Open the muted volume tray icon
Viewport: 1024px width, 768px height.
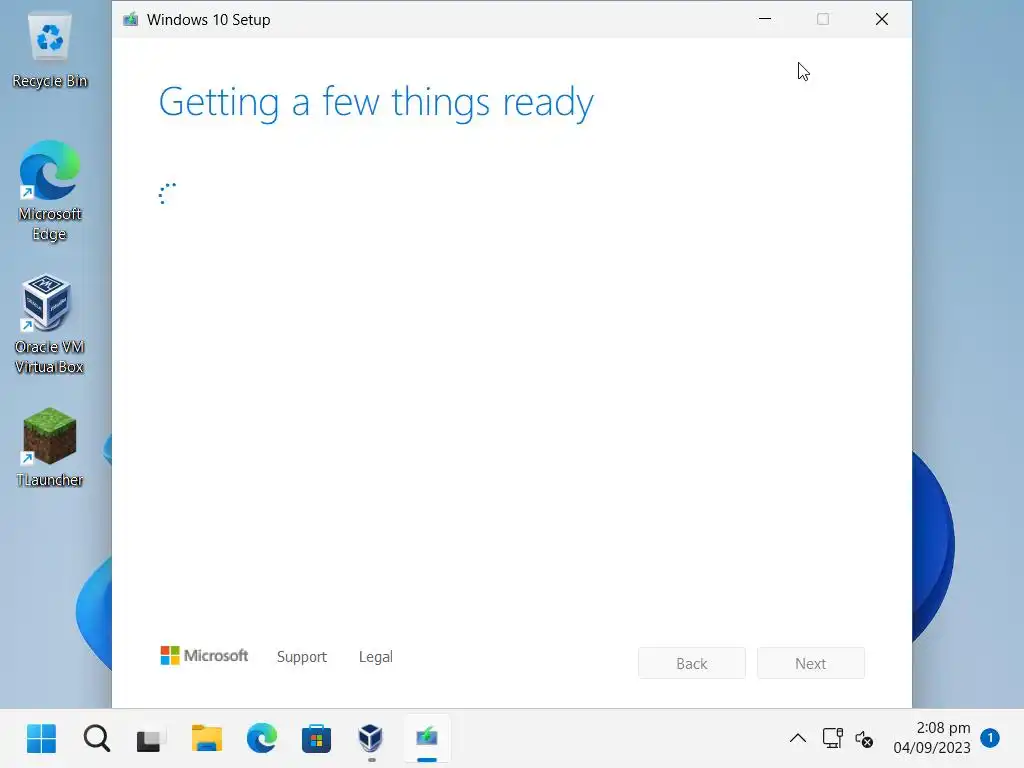point(864,739)
